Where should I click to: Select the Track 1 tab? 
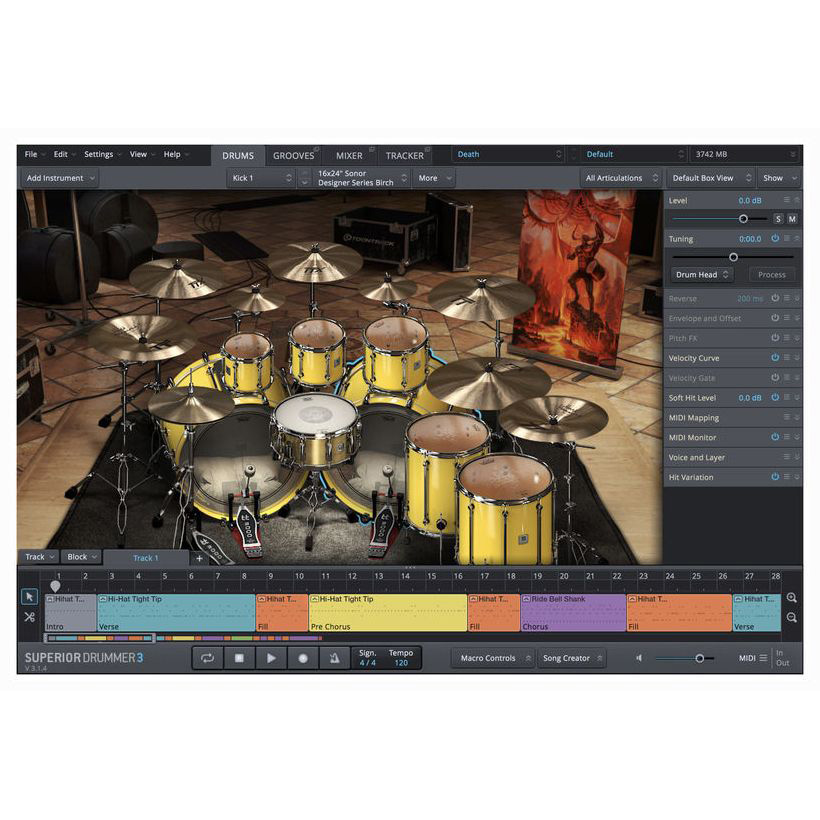(x=146, y=558)
